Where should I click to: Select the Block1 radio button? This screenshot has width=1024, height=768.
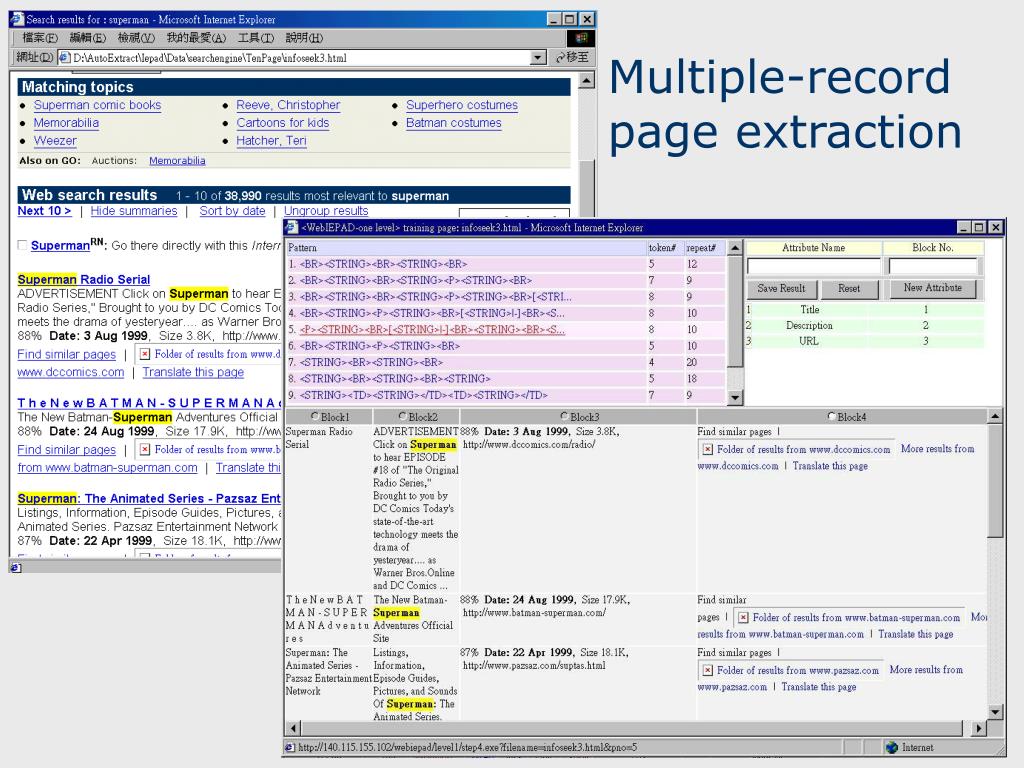tap(315, 416)
